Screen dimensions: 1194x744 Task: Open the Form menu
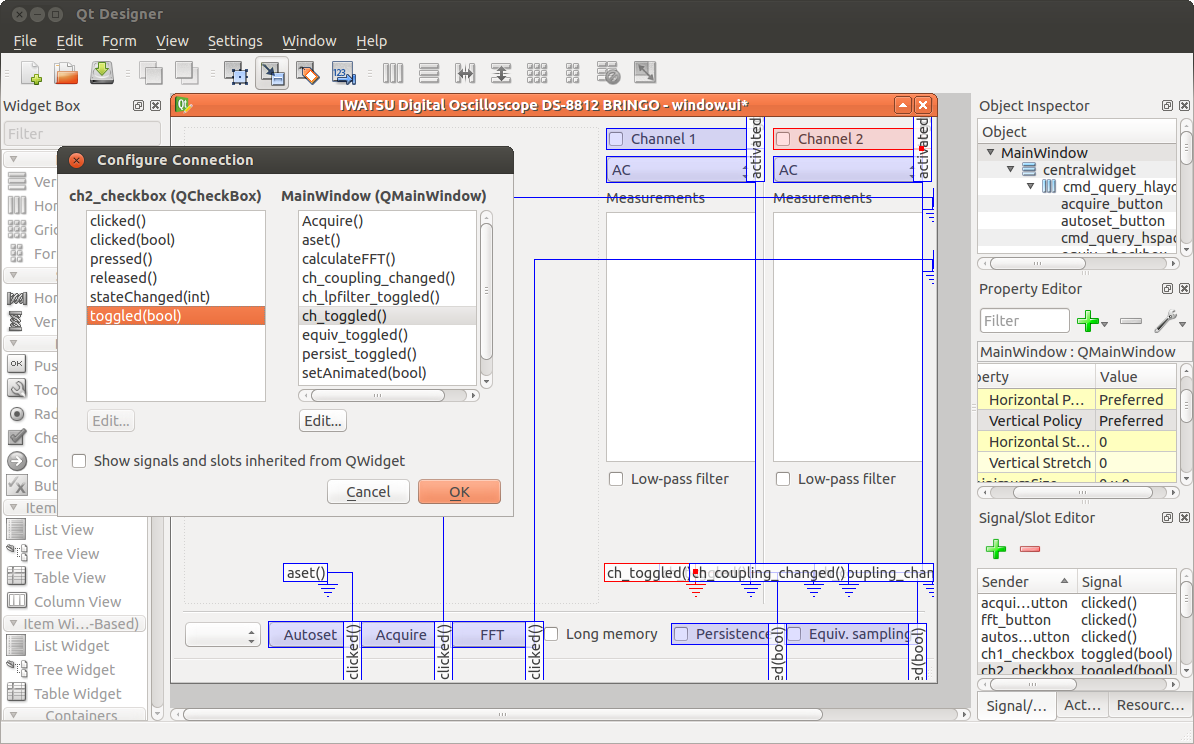119,41
